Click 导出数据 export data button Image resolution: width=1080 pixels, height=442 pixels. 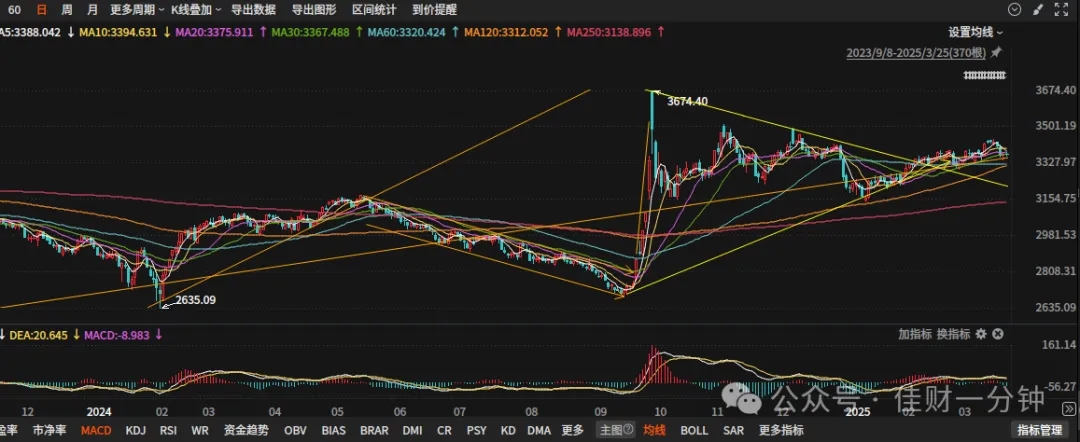253,10
